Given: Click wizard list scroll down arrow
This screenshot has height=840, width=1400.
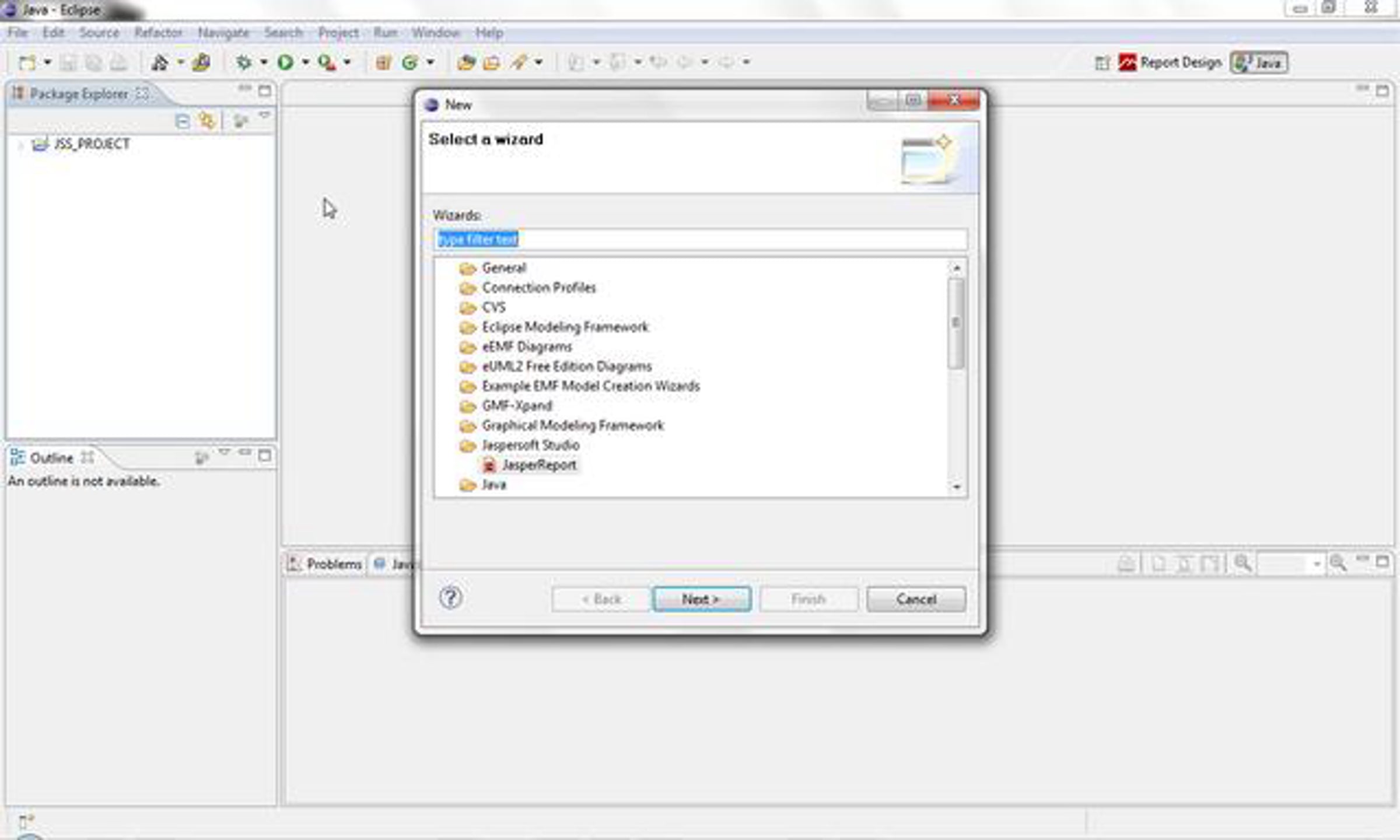Looking at the screenshot, I should 956,487.
